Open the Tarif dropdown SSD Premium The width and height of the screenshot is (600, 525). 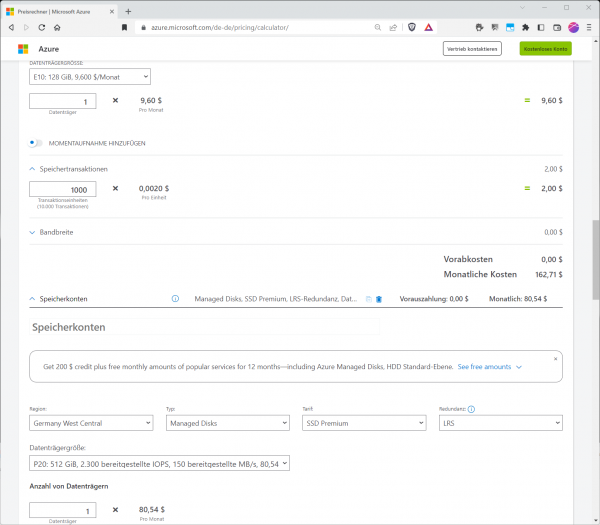coord(364,423)
